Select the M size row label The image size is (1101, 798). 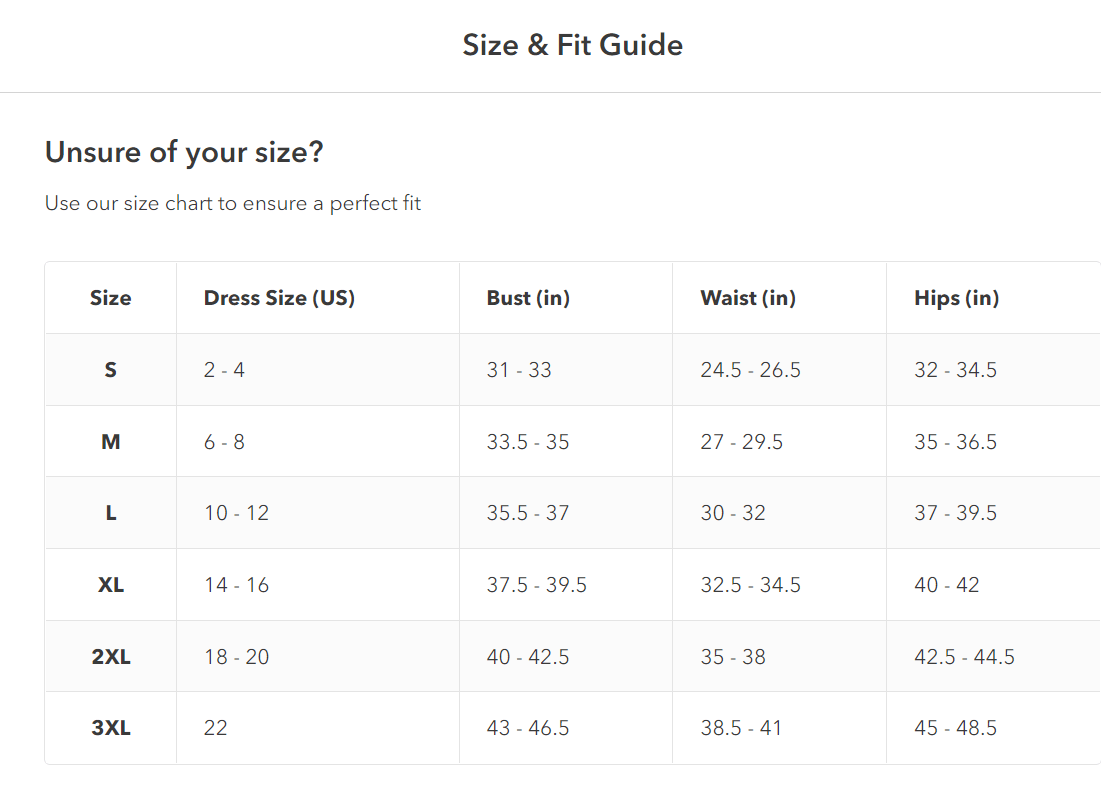tap(110, 442)
